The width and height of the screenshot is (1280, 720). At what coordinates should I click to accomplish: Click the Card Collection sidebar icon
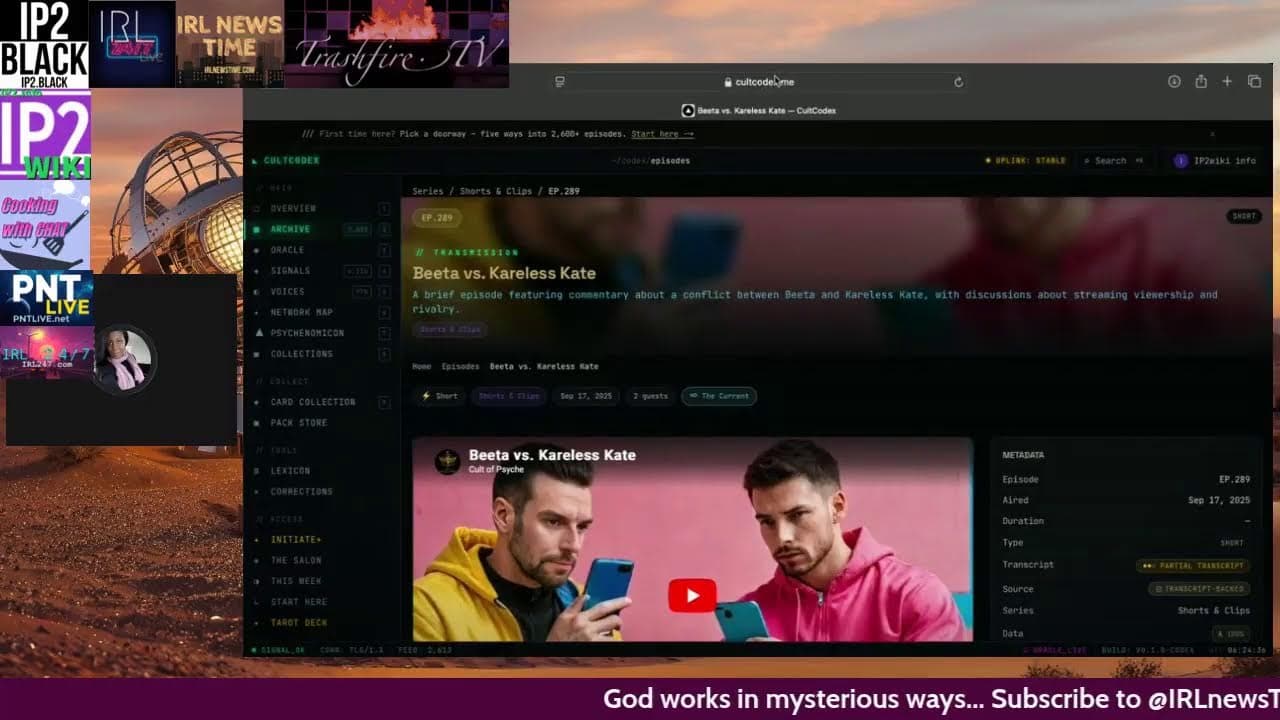click(258, 402)
